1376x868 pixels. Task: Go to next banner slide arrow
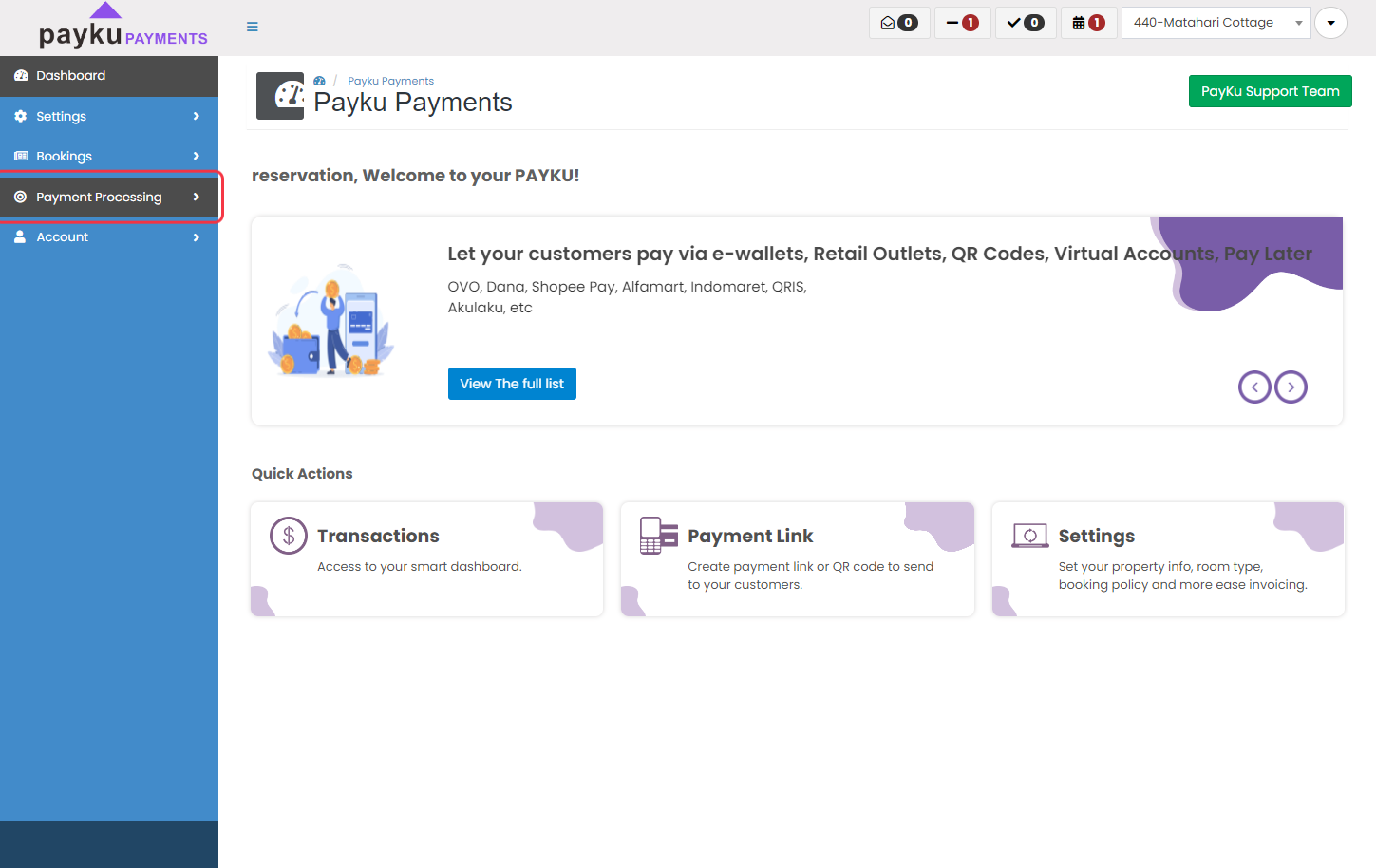pos(1291,387)
